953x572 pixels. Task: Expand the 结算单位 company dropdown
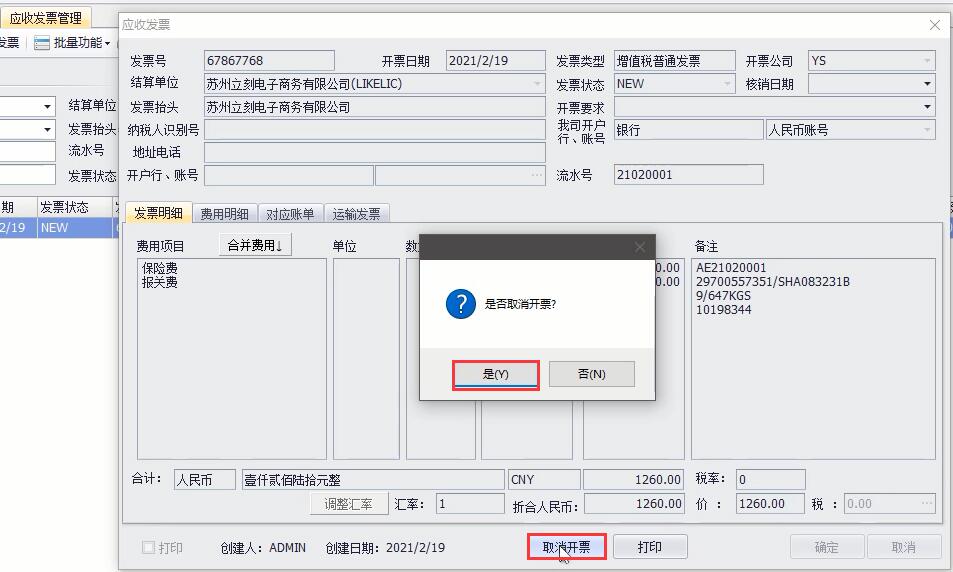(538, 84)
